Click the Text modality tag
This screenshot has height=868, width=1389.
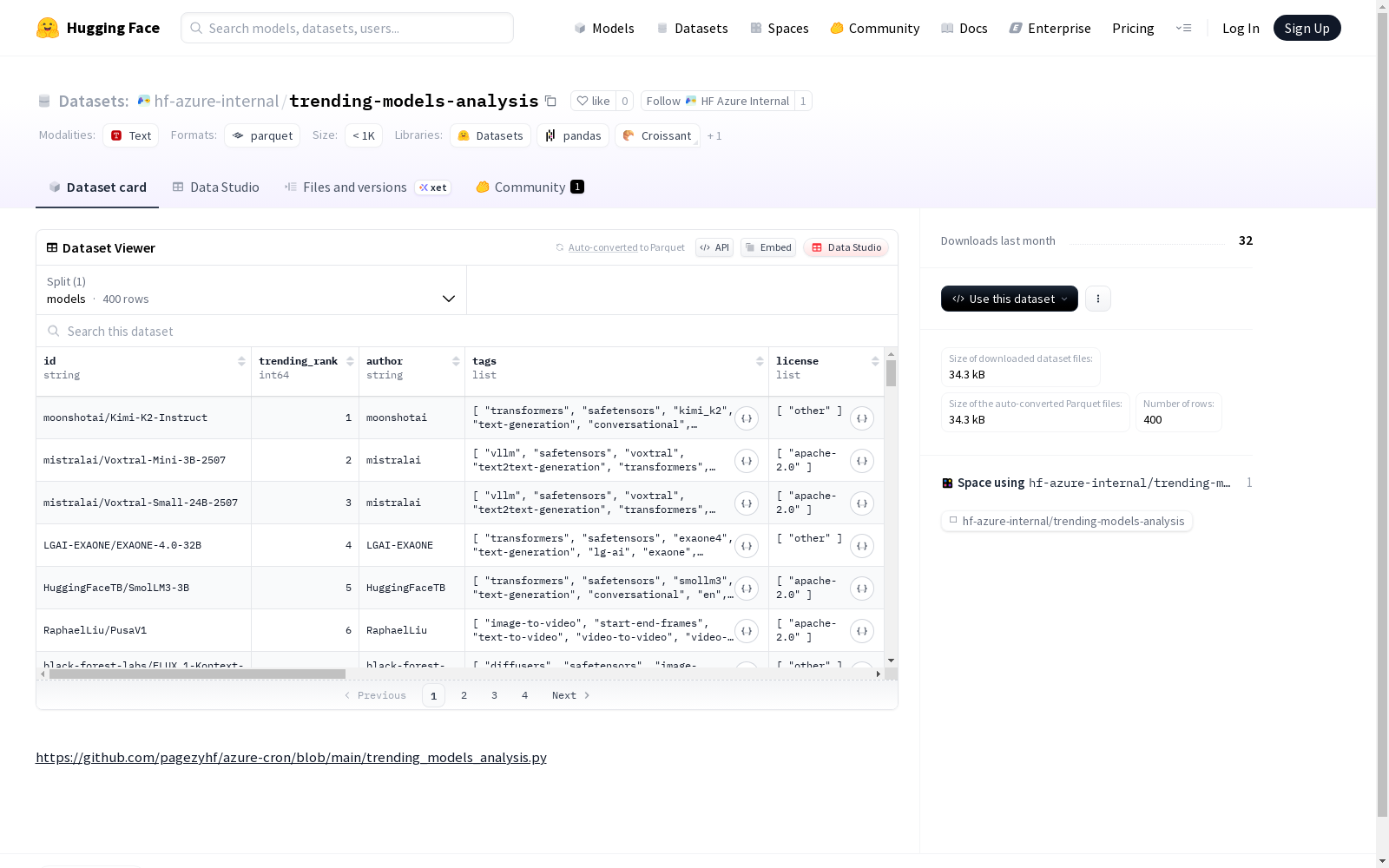131,135
